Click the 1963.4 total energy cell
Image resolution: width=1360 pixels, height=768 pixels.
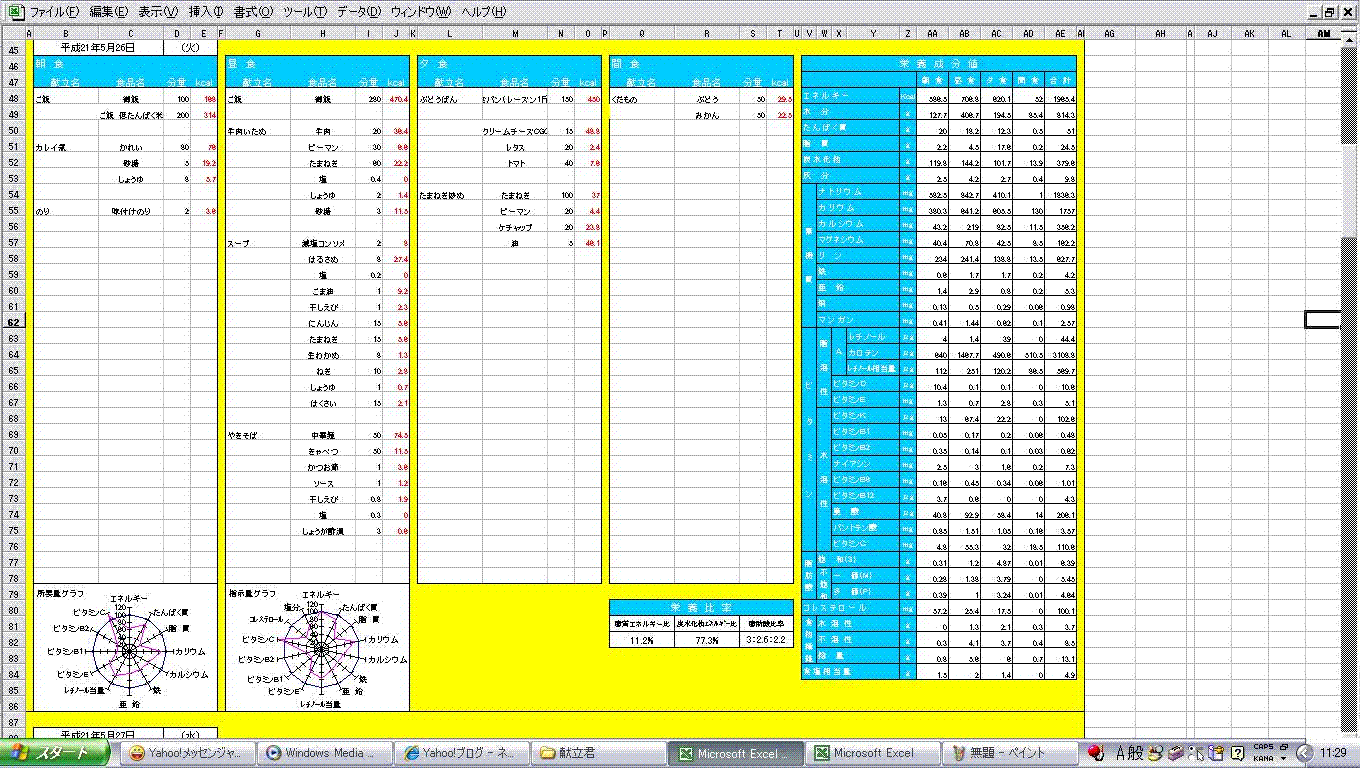tap(1060, 96)
